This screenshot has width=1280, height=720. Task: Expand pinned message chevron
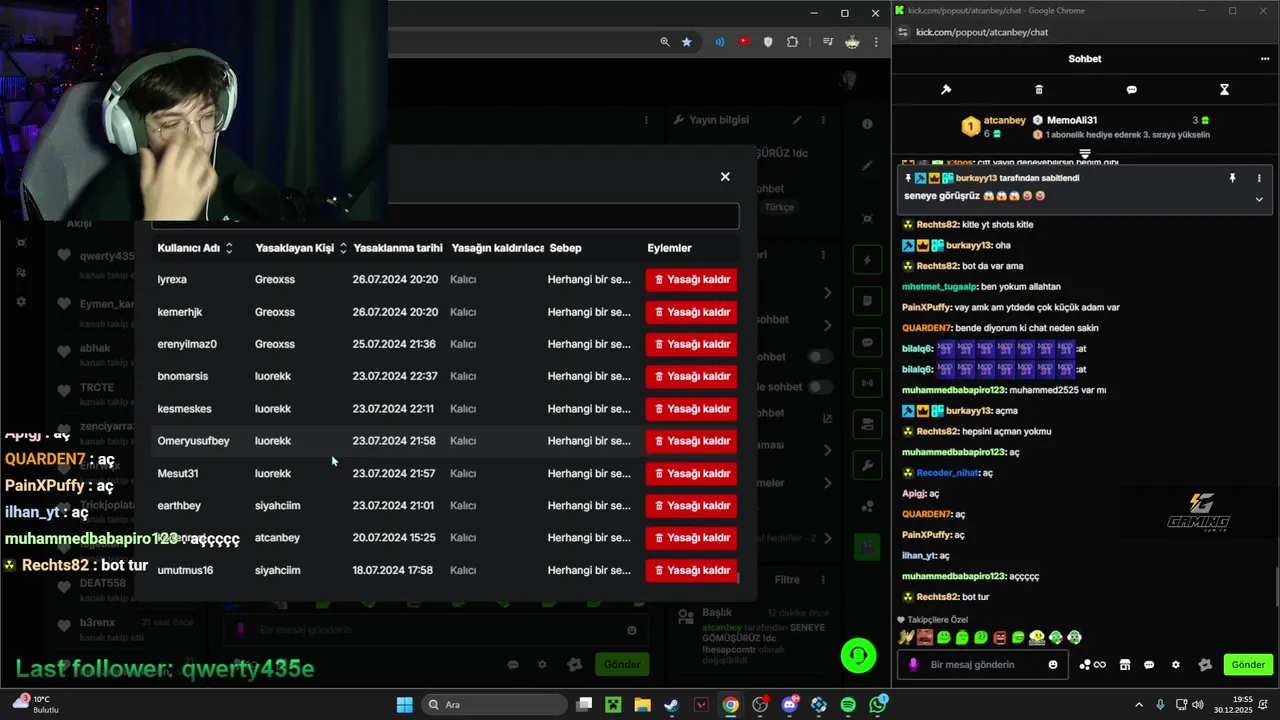1259,199
